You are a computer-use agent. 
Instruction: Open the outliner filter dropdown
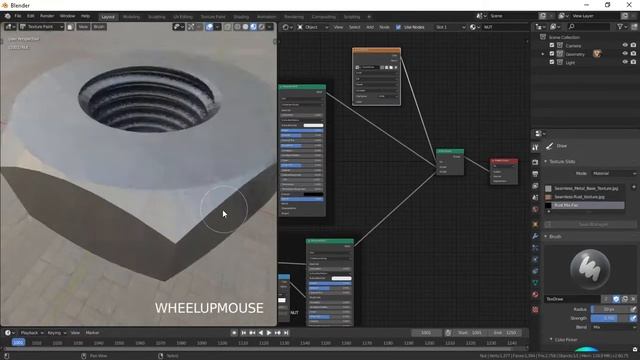click(x=622, y=27)
